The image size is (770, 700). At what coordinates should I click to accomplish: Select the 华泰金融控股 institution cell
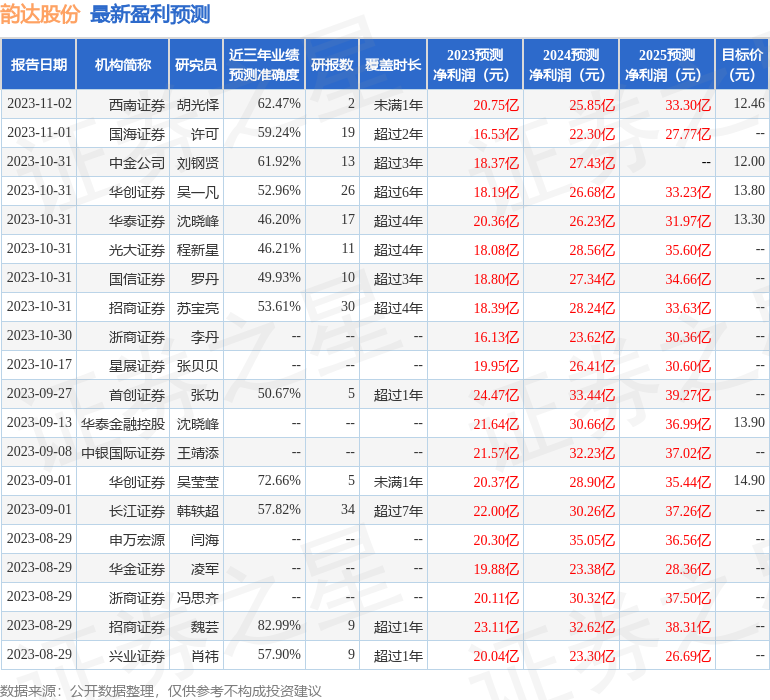[x=123, y=424]
